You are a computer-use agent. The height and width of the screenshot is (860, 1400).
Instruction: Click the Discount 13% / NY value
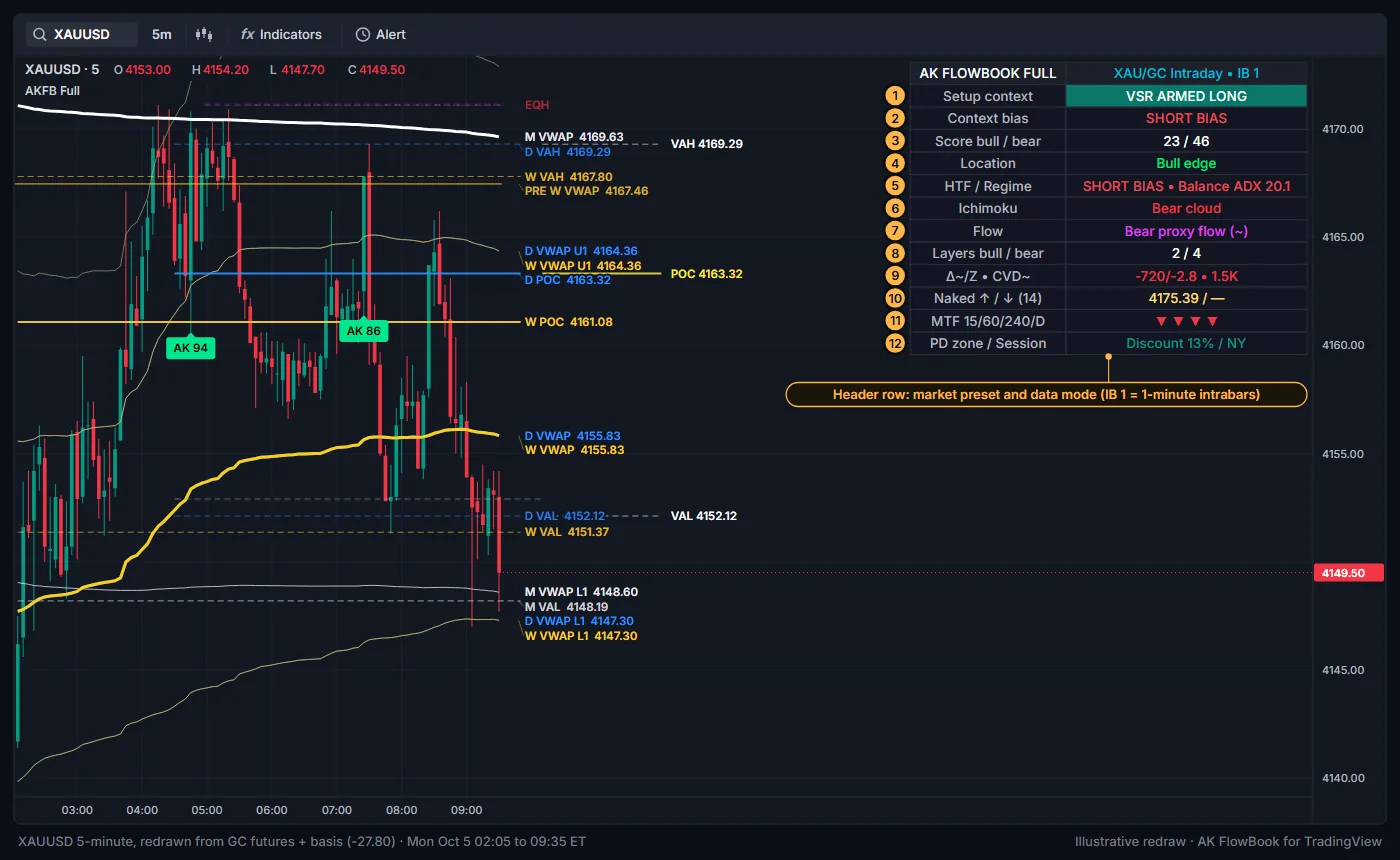(1186, 343)
